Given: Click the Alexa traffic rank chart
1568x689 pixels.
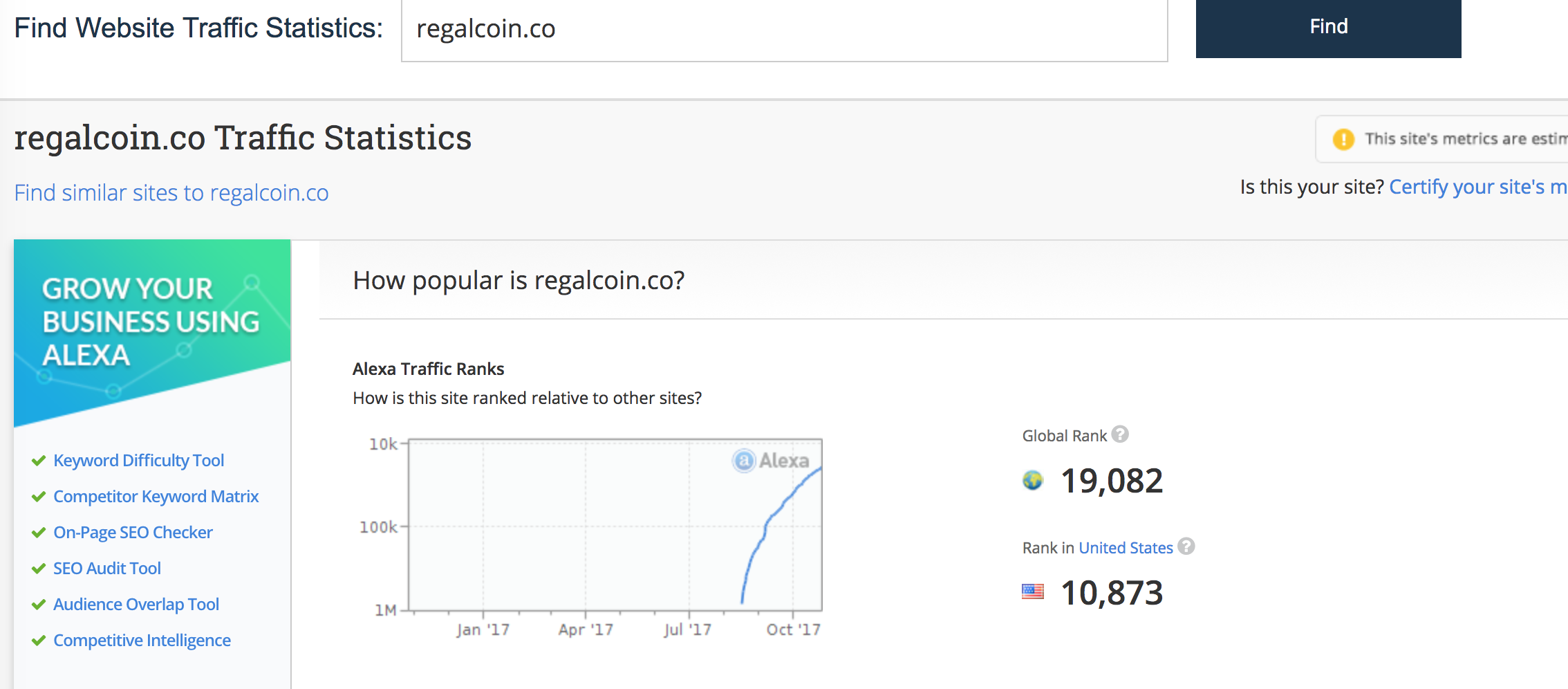Looking at the screenshot, I should pos(615,526).
